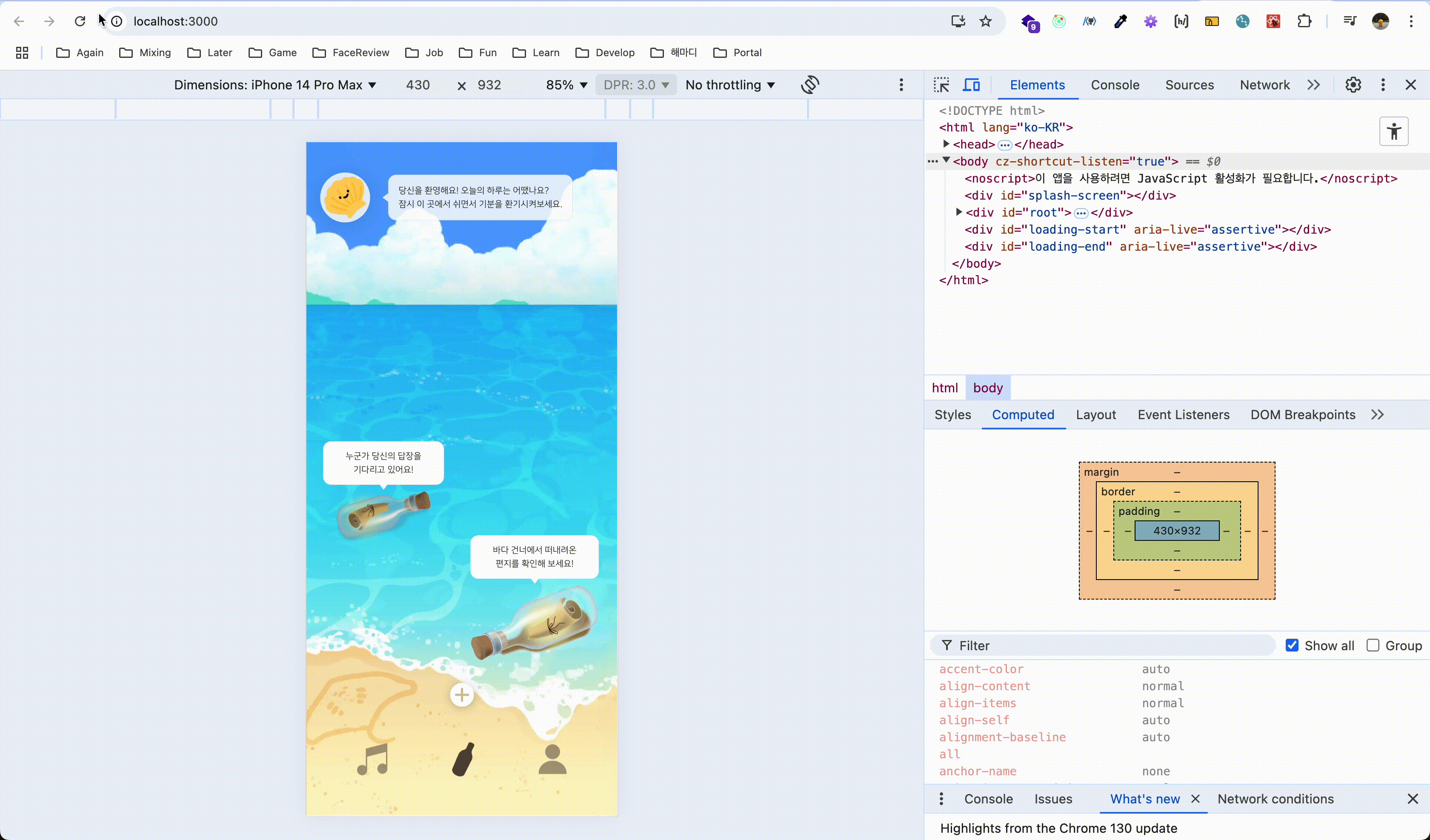This screenshot has width=1430, height=840.
Task: Click the bottle icon in app navigation
Action: point(463,759)
